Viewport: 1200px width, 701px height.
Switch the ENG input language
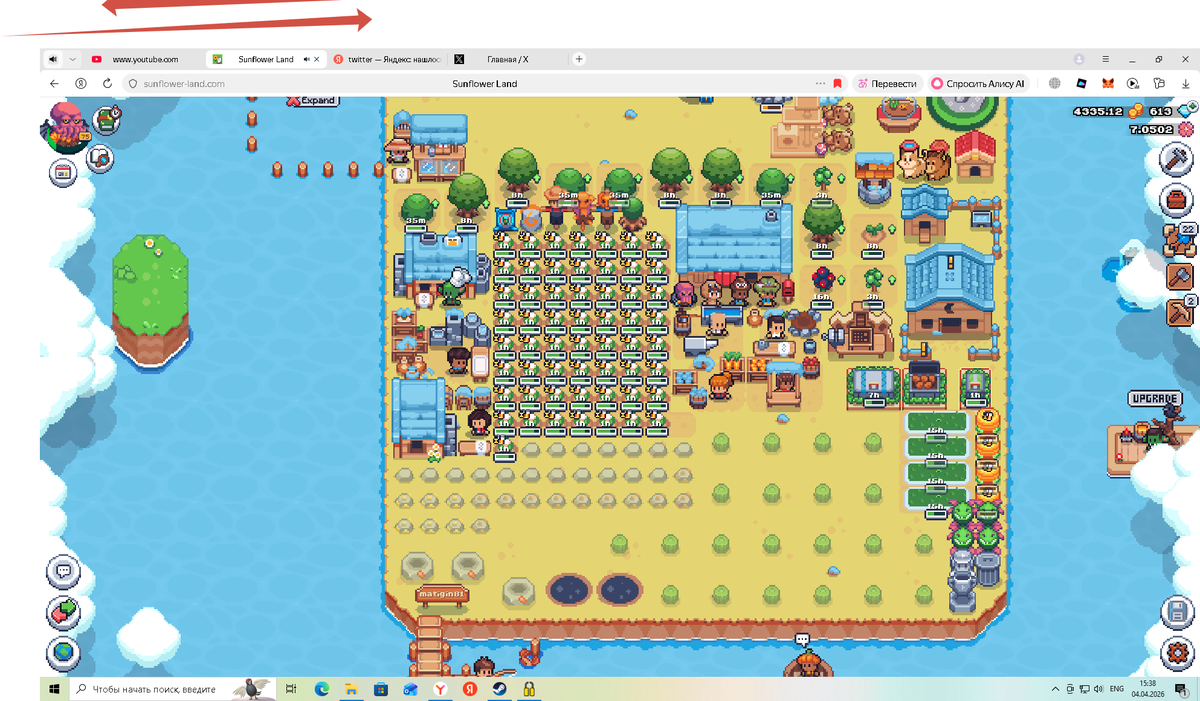[1117, 689]
